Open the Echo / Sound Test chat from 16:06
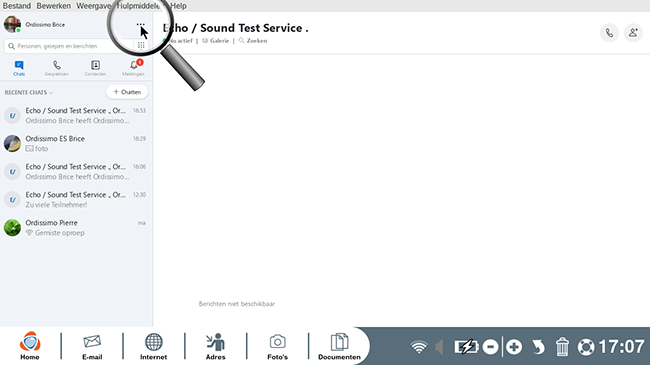 [76, 171]
